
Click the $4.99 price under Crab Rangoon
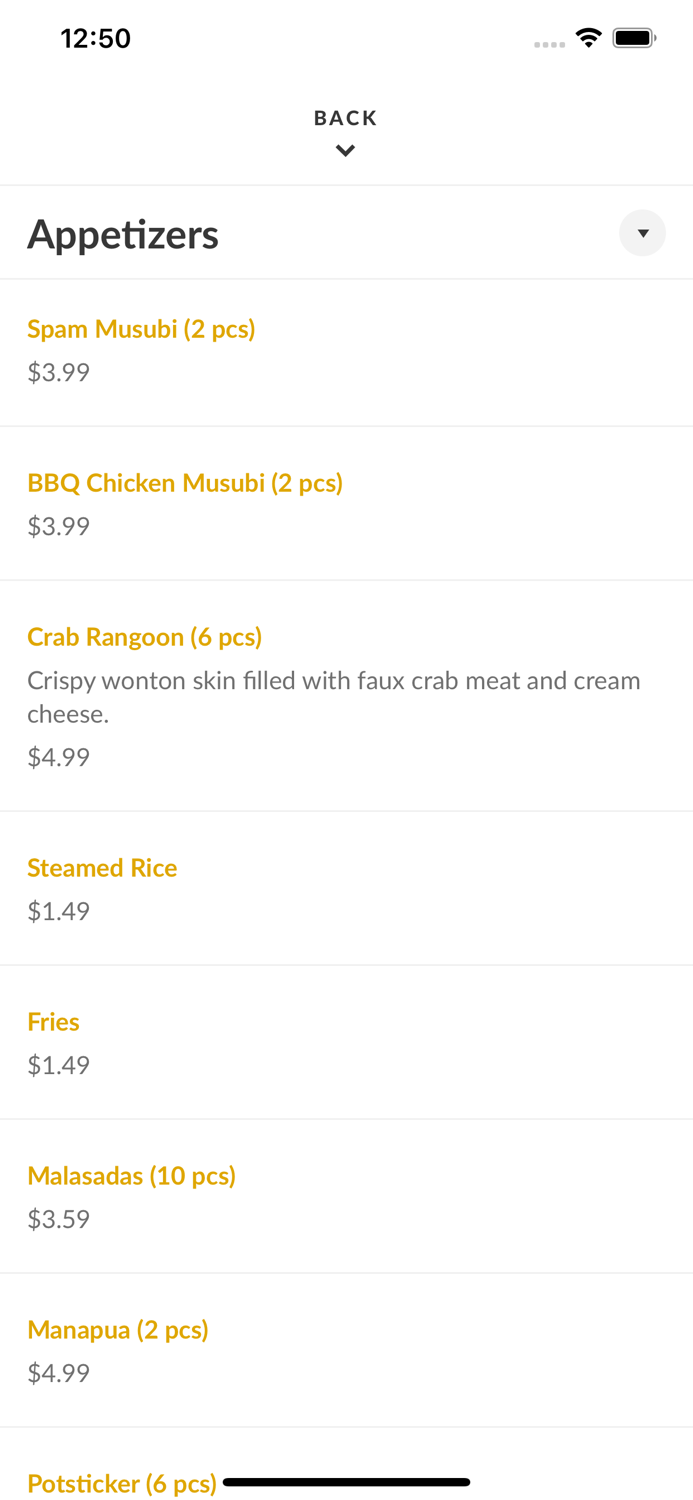tap(58, 757)
